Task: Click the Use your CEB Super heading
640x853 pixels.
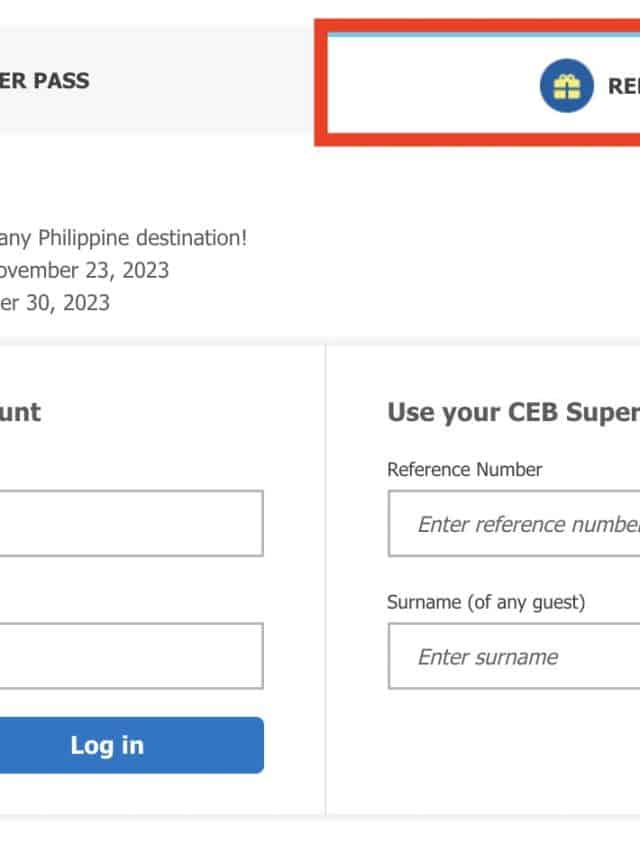Action: pos(513,412)
